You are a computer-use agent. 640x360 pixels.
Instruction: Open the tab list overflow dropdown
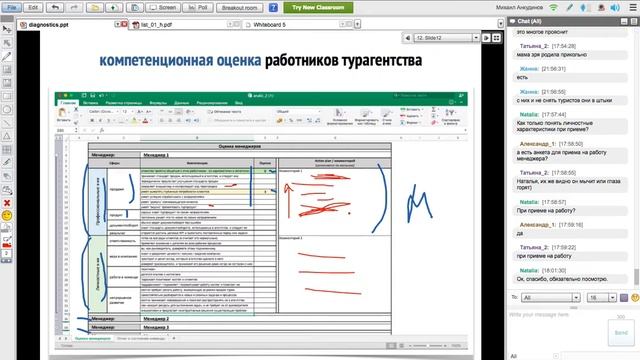pos(358,24)
